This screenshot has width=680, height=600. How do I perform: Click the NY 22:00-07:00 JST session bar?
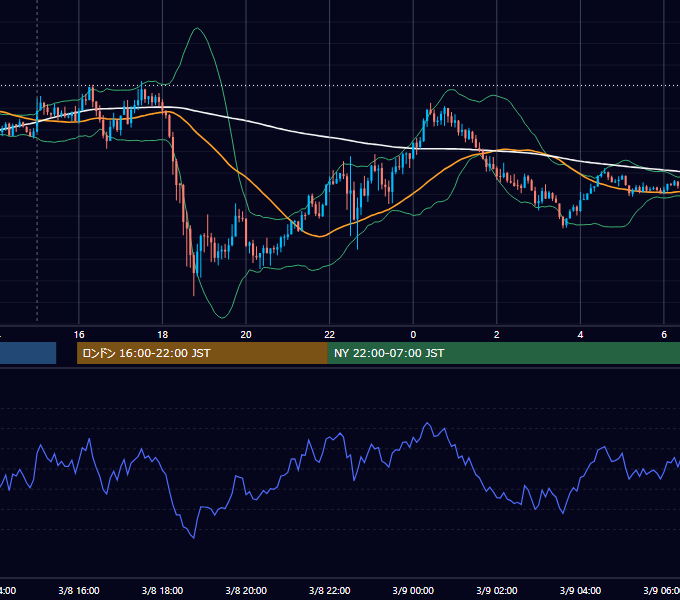(503, 353)
